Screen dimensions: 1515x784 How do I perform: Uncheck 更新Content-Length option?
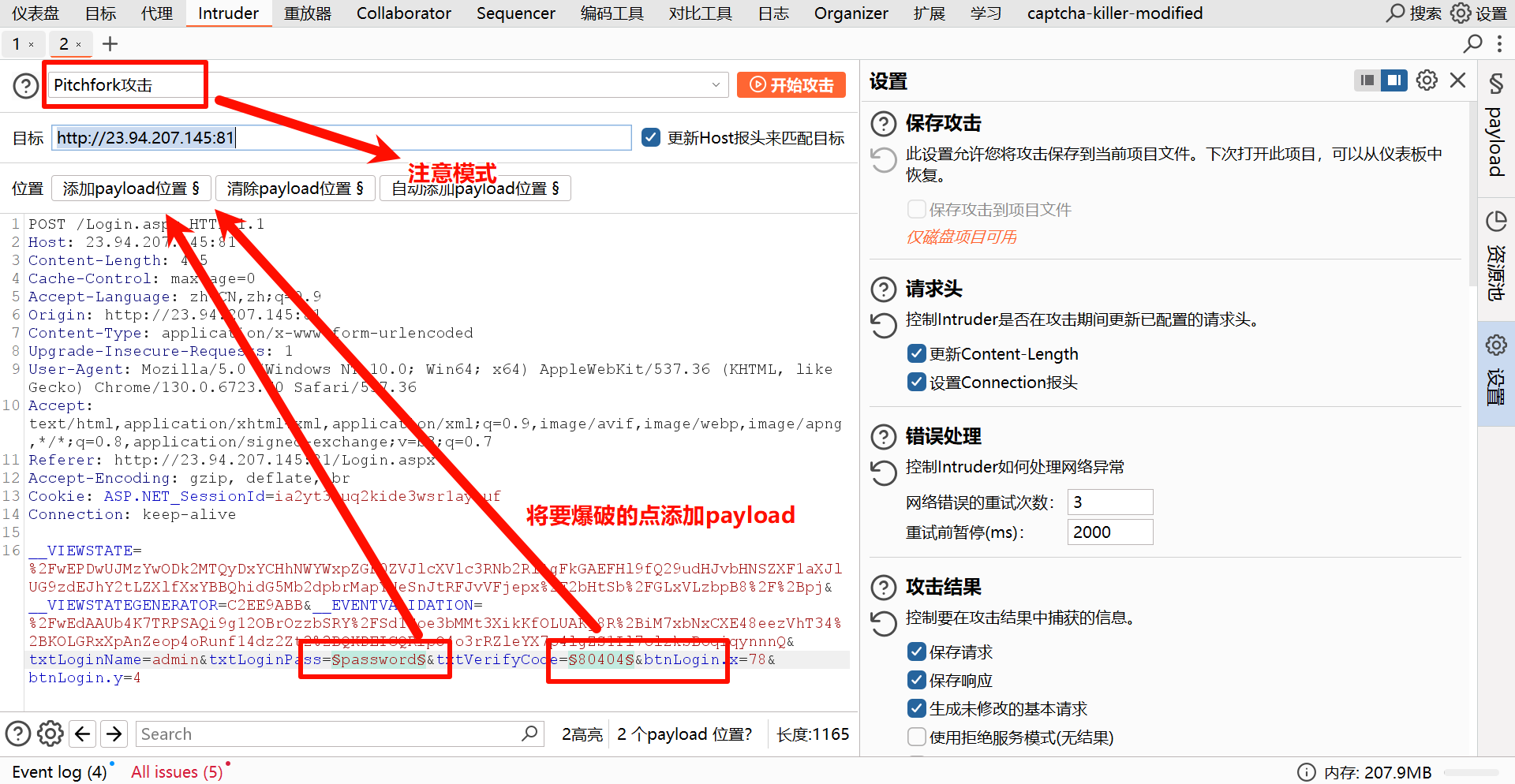916,353
